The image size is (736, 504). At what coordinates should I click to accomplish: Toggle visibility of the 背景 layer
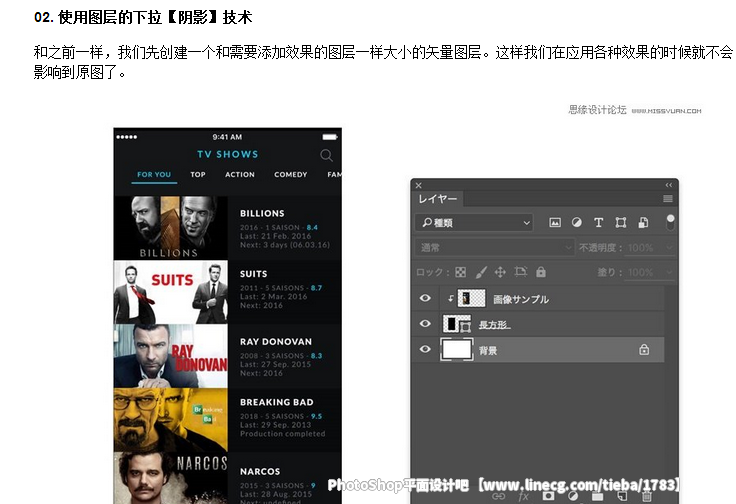[425, 349]
